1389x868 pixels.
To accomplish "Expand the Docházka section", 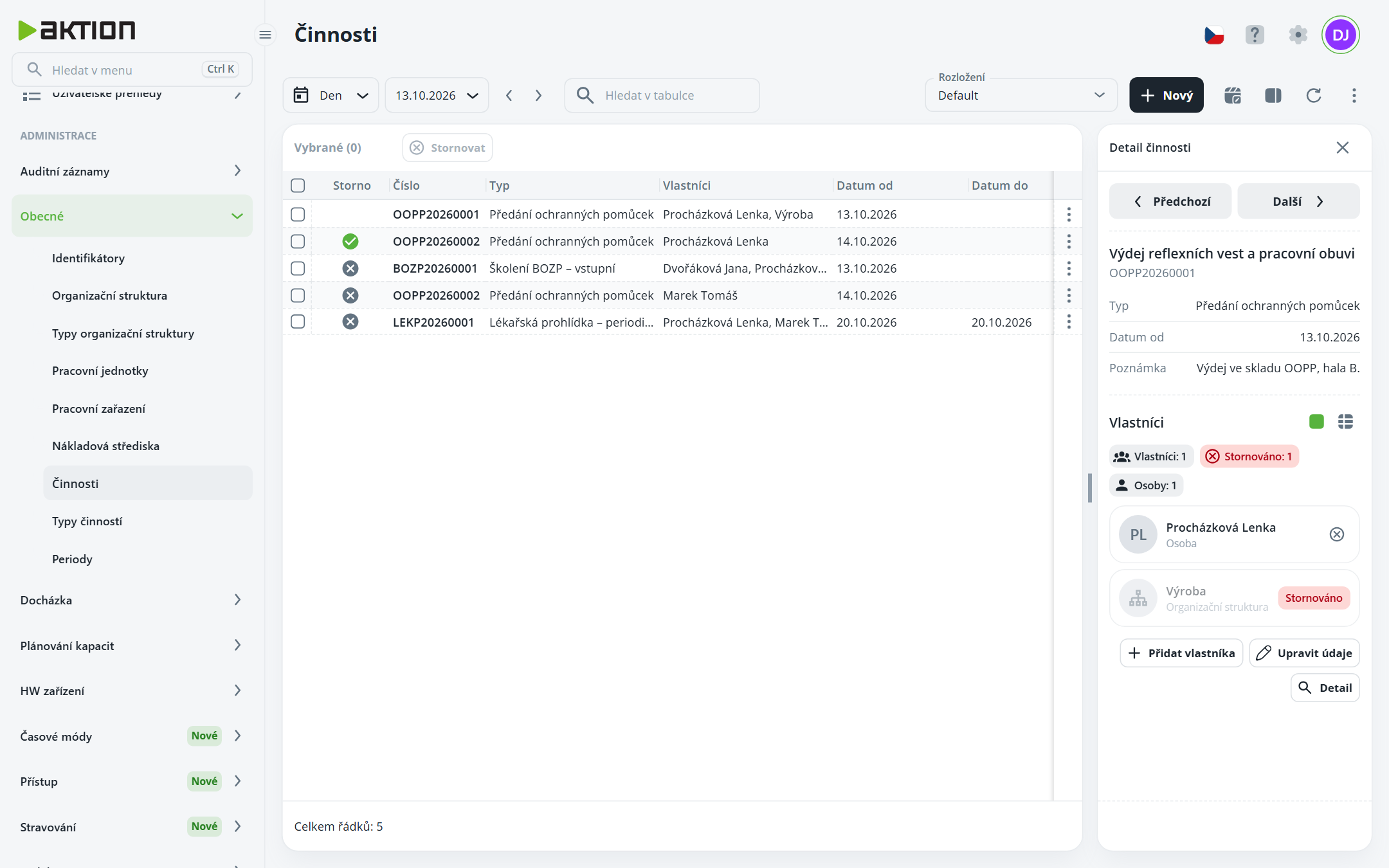I will pos(132,600).
